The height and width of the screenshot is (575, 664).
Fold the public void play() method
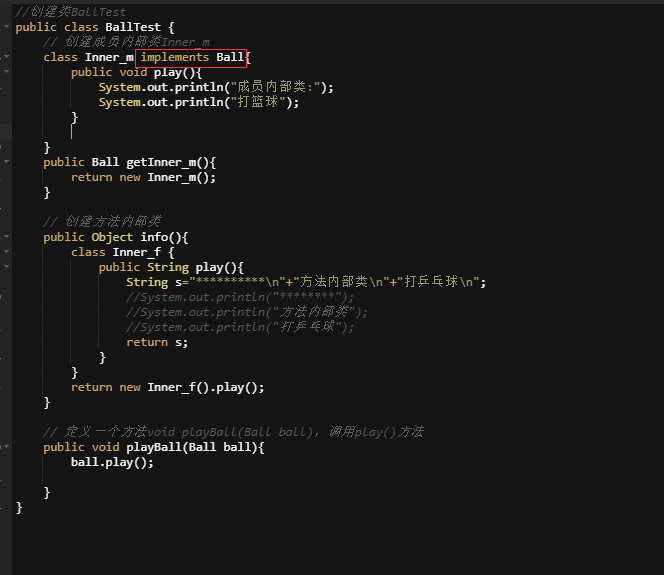(x=6, y=72)
